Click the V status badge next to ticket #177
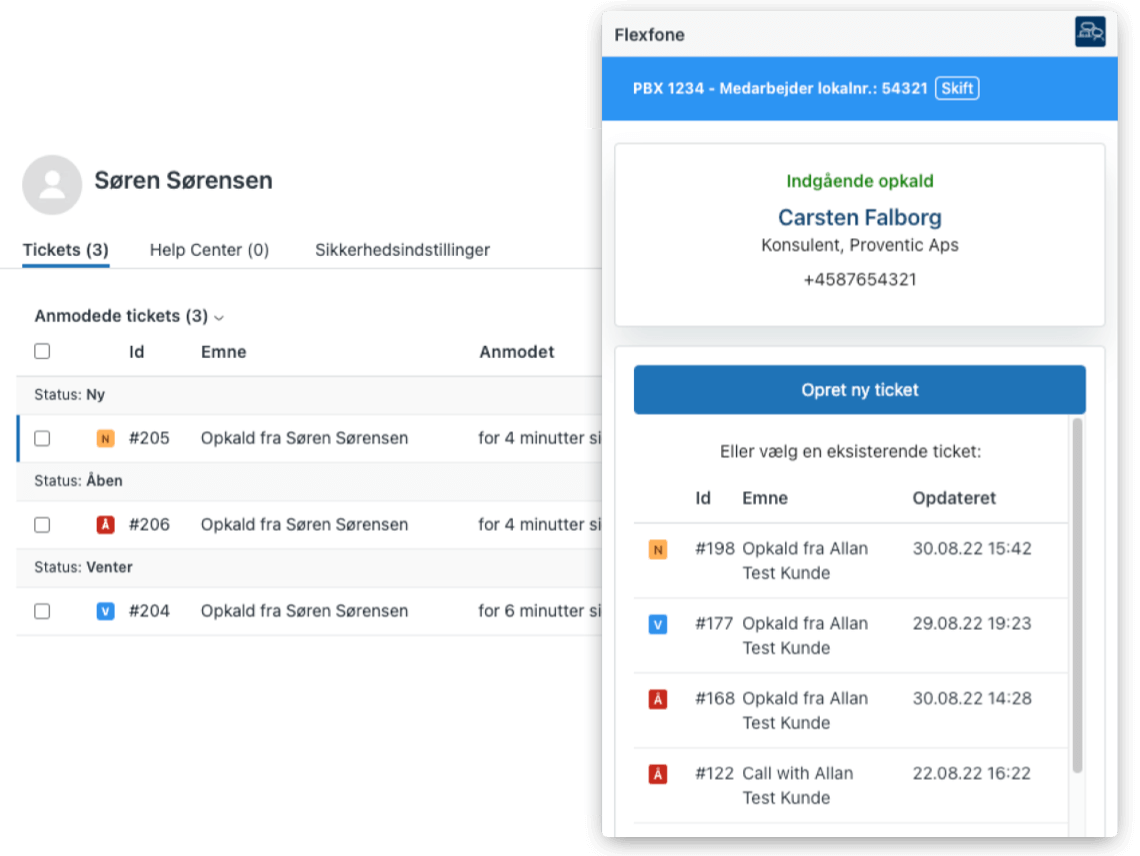 point(660,624)
